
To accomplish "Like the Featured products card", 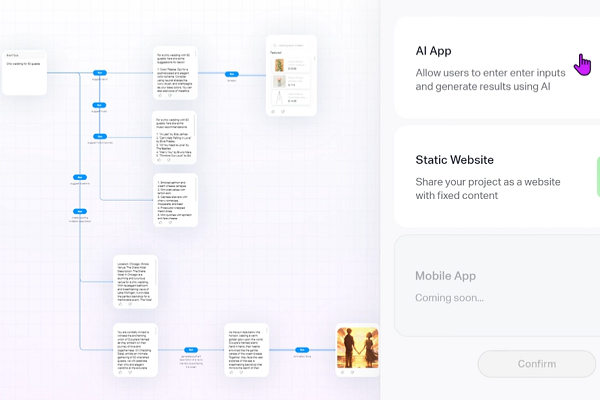I will (273, 111).
